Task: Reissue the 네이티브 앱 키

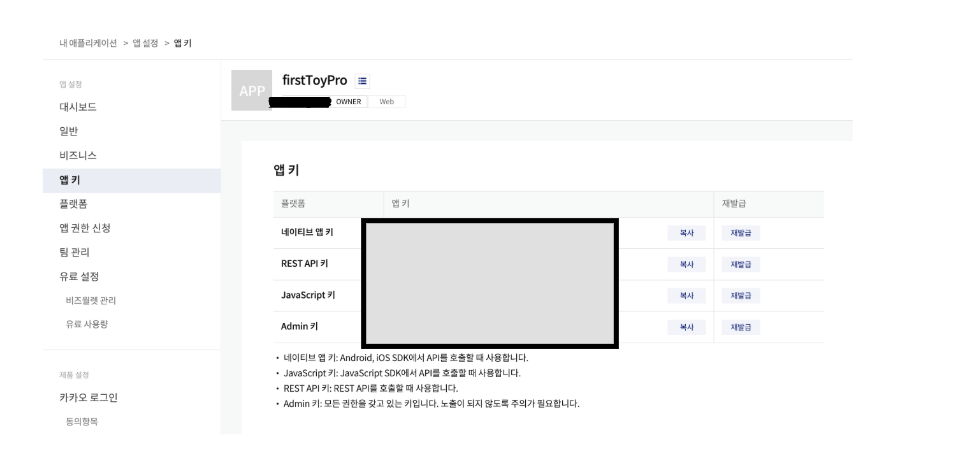Action: coord(741,233)
